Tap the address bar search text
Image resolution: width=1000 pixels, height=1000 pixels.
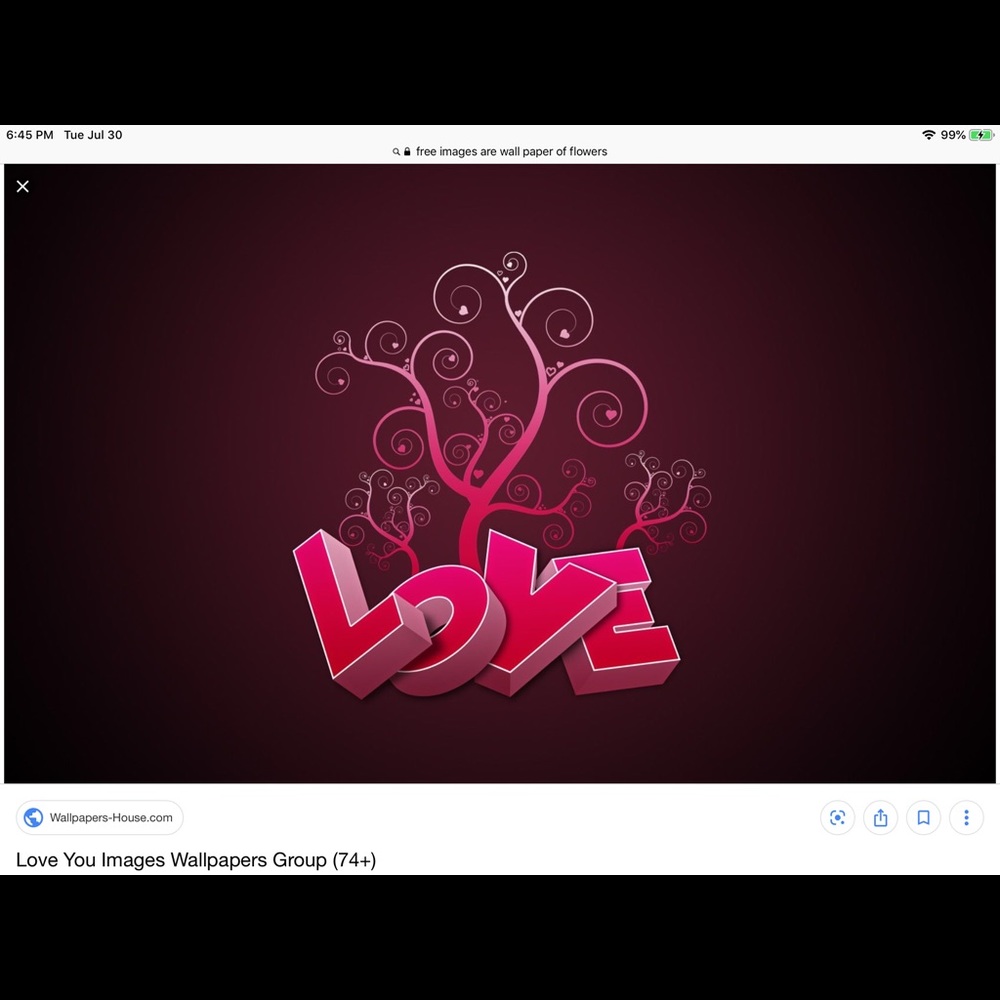511,152
